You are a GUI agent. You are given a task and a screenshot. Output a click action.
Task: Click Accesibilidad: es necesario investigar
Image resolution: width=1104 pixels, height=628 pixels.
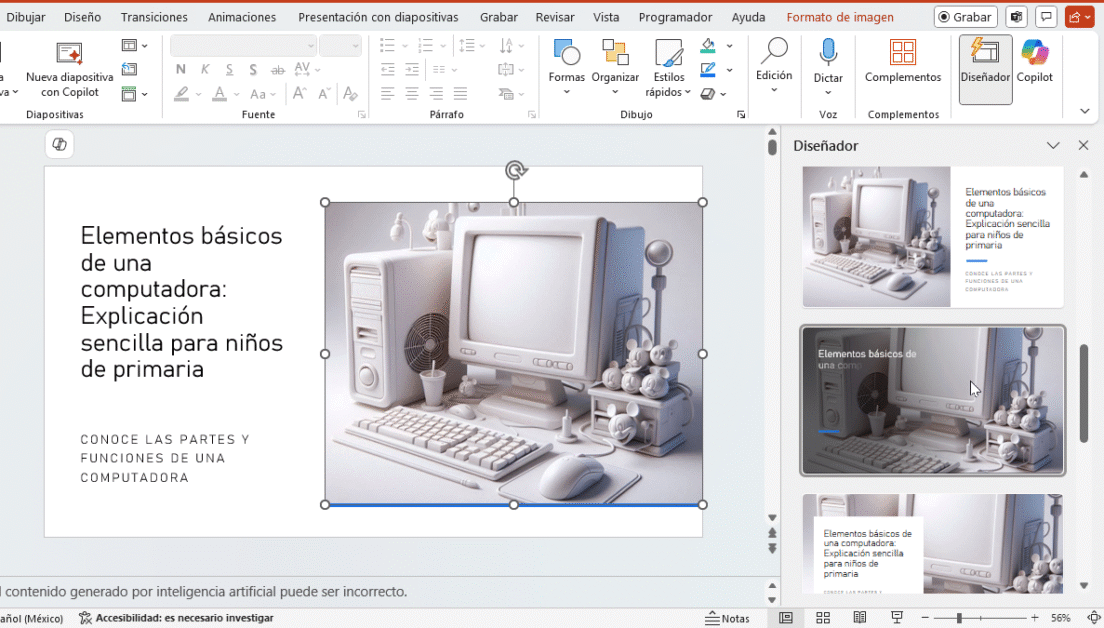tap(176, 618)
